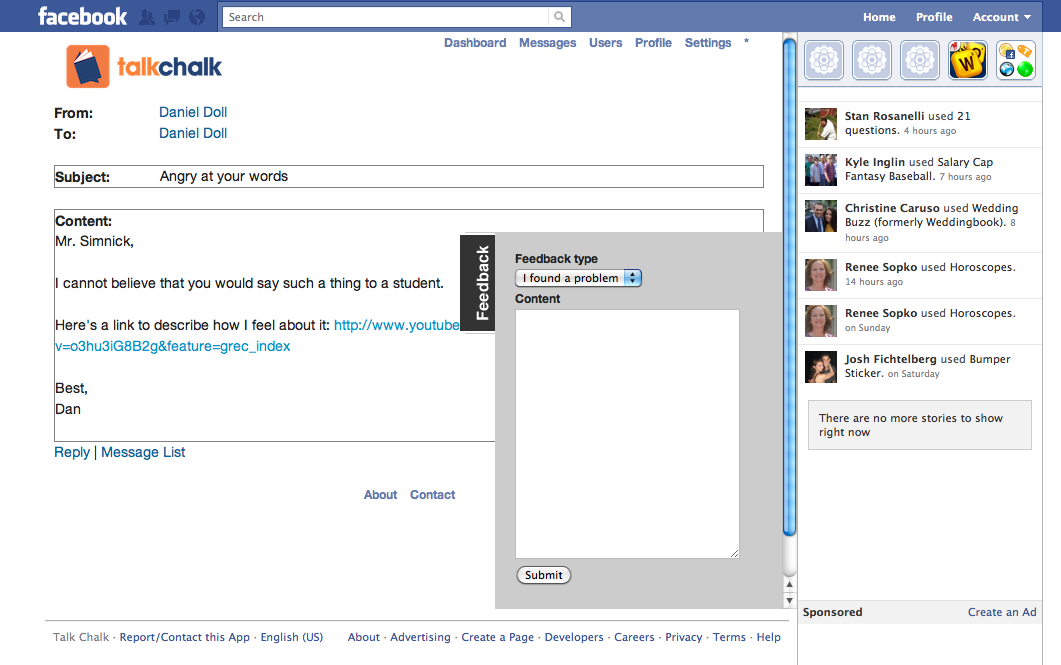The image size is (1061, 665).
Task: View Josh Fichtelberg's profile photo
Action: (821, 367)
